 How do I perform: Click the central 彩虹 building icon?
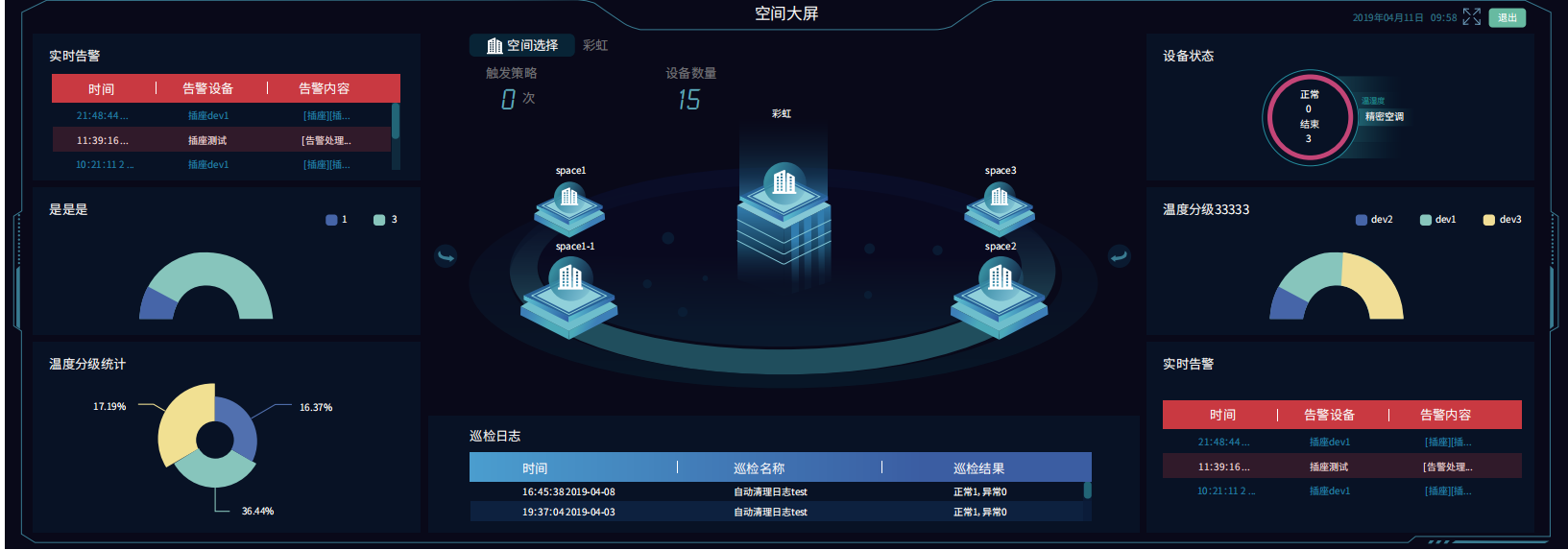pos(784,182)
